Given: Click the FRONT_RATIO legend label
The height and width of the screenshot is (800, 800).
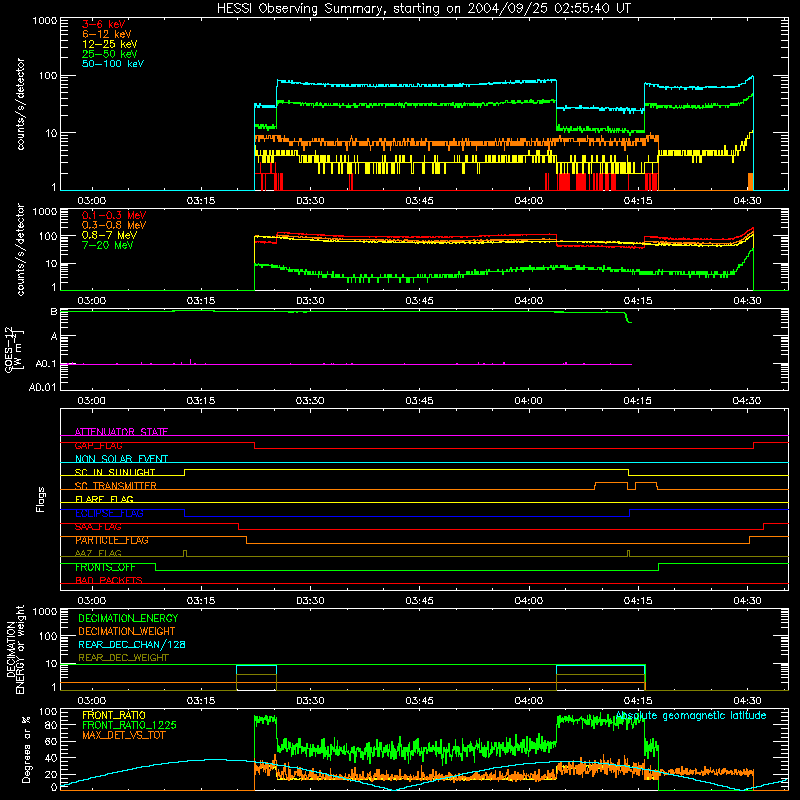Looking at the screenshot, I should pyautogui.click(x=114, y=715).
